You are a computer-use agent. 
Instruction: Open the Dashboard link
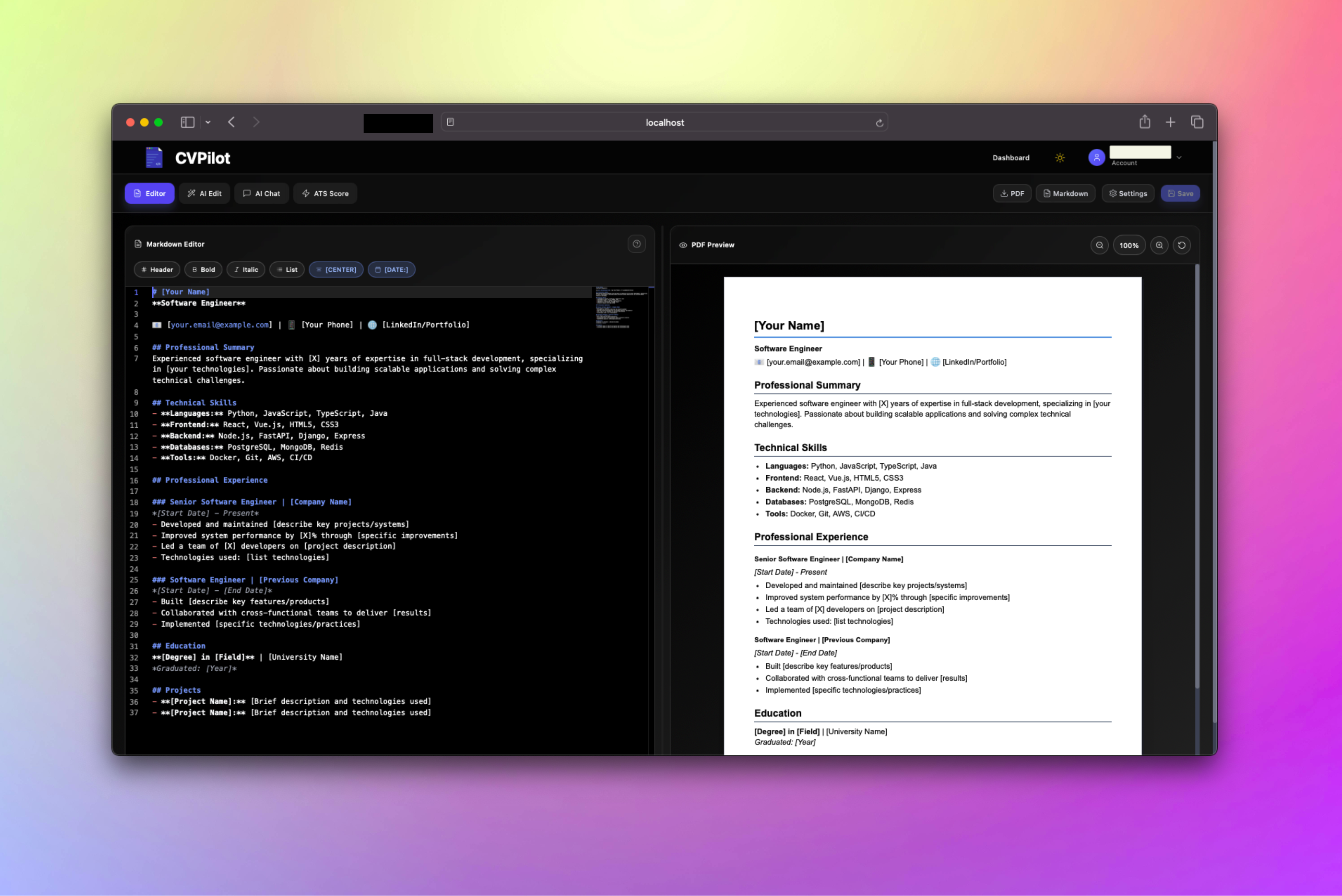1011,158
